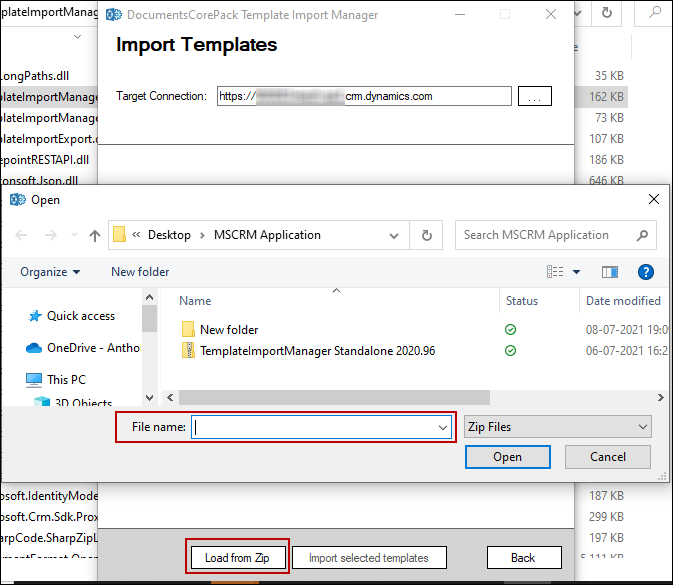This screenshot has height=585, width=673.
Task: Select OneDrive in navigation pane
Action: pyautogui.click(x=93, y=348)
